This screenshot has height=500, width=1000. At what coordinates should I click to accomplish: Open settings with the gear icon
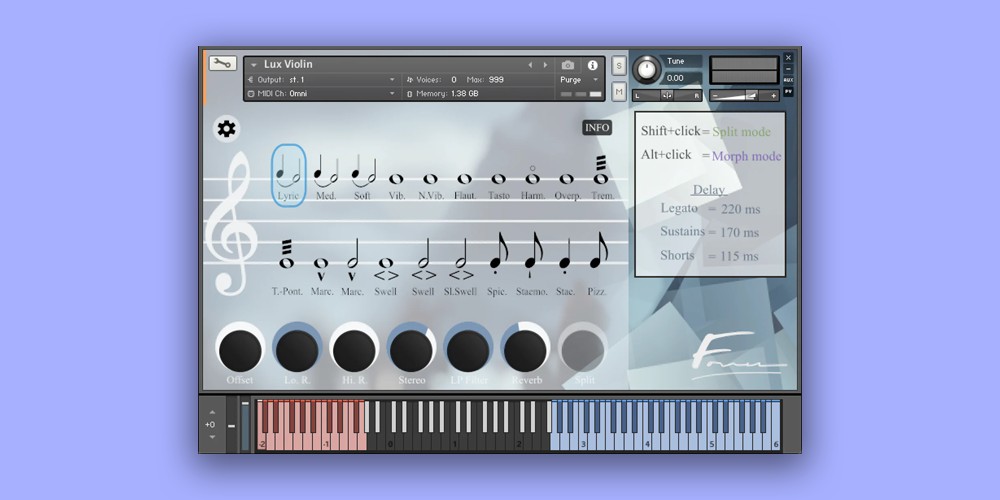[227, 128]
